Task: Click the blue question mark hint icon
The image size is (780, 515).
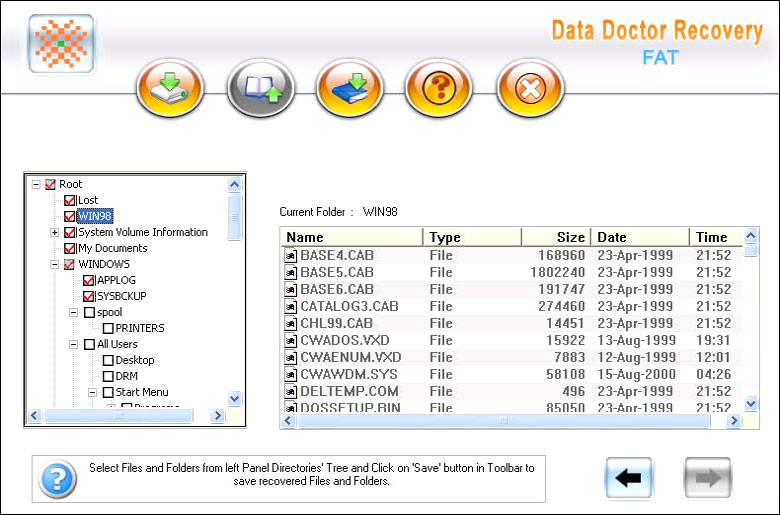Action: (58, 479)
